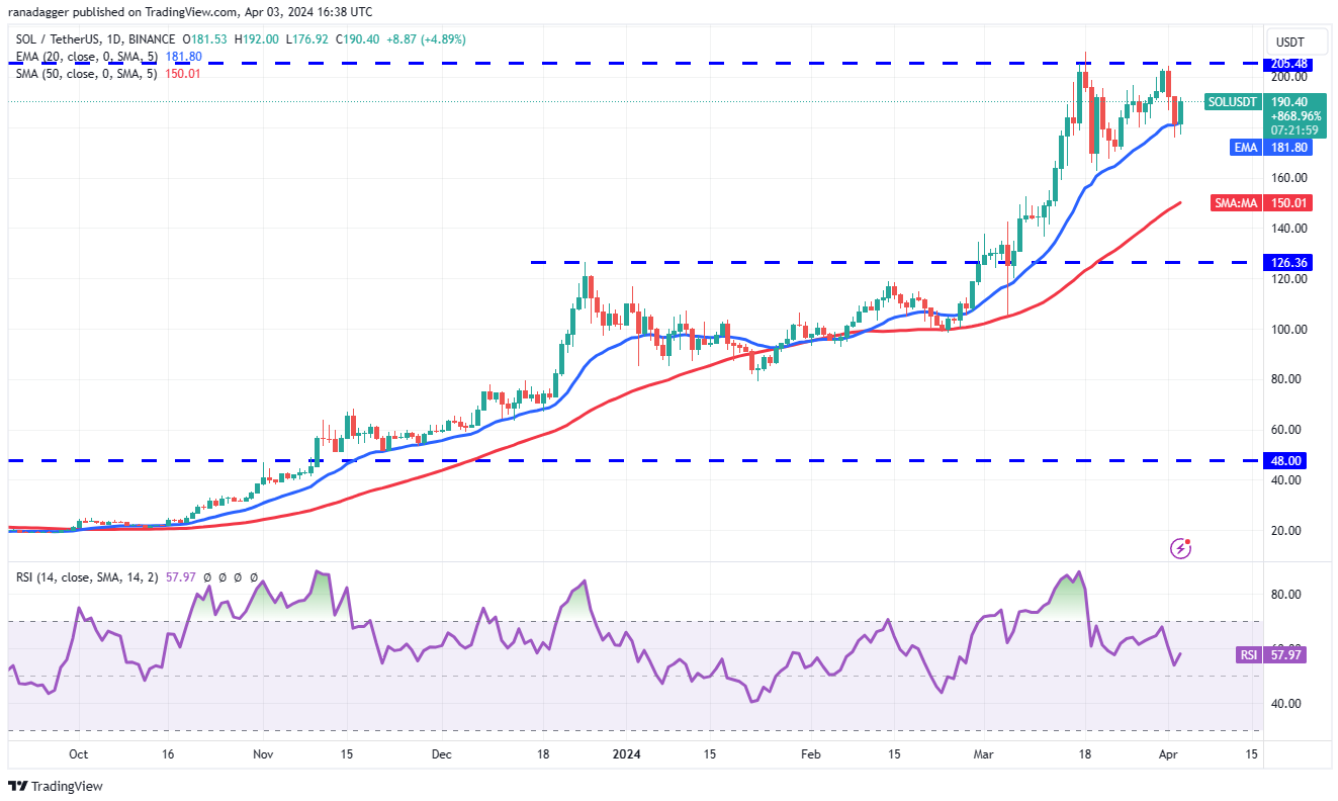Click the TradingView logo at bottom left

[x=55, y=787]
